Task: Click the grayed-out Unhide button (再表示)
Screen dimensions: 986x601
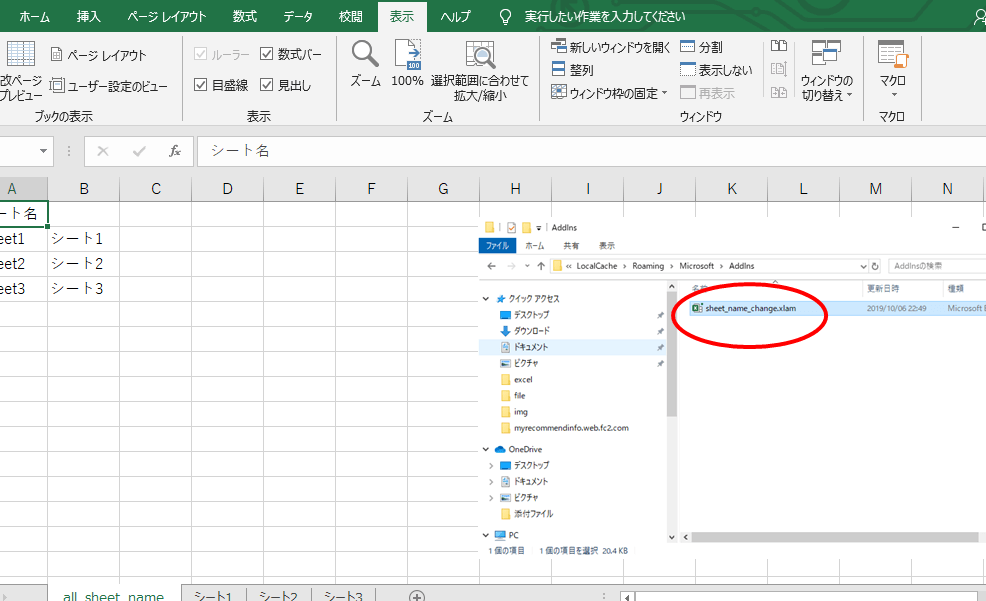Action: (x=707, y=93)
